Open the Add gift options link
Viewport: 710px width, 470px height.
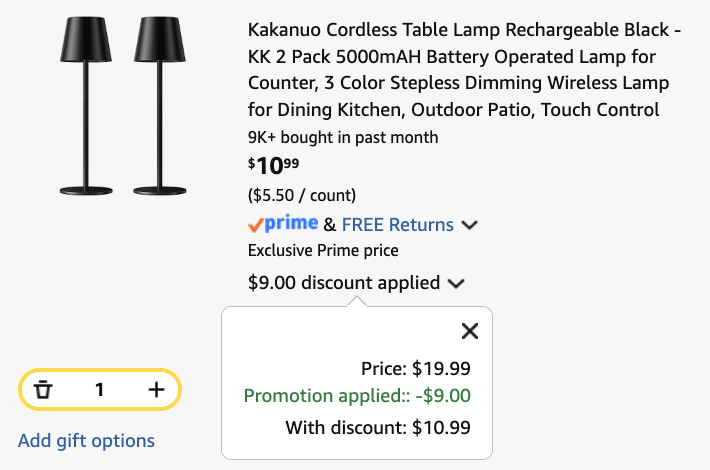pyautogui.click(x=86, y=441)
